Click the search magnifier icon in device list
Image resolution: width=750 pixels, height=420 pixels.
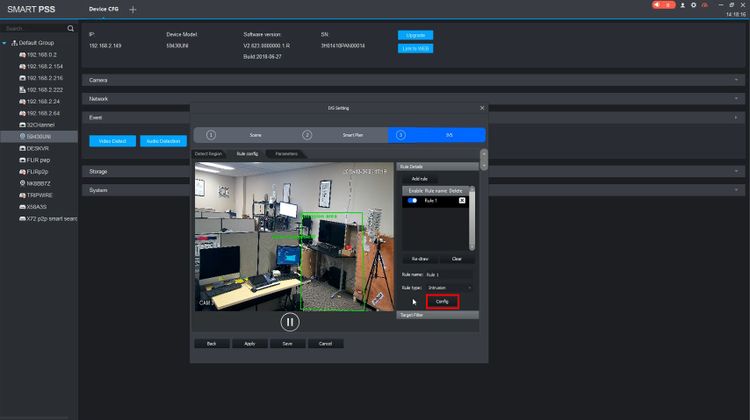pos(71,28)
